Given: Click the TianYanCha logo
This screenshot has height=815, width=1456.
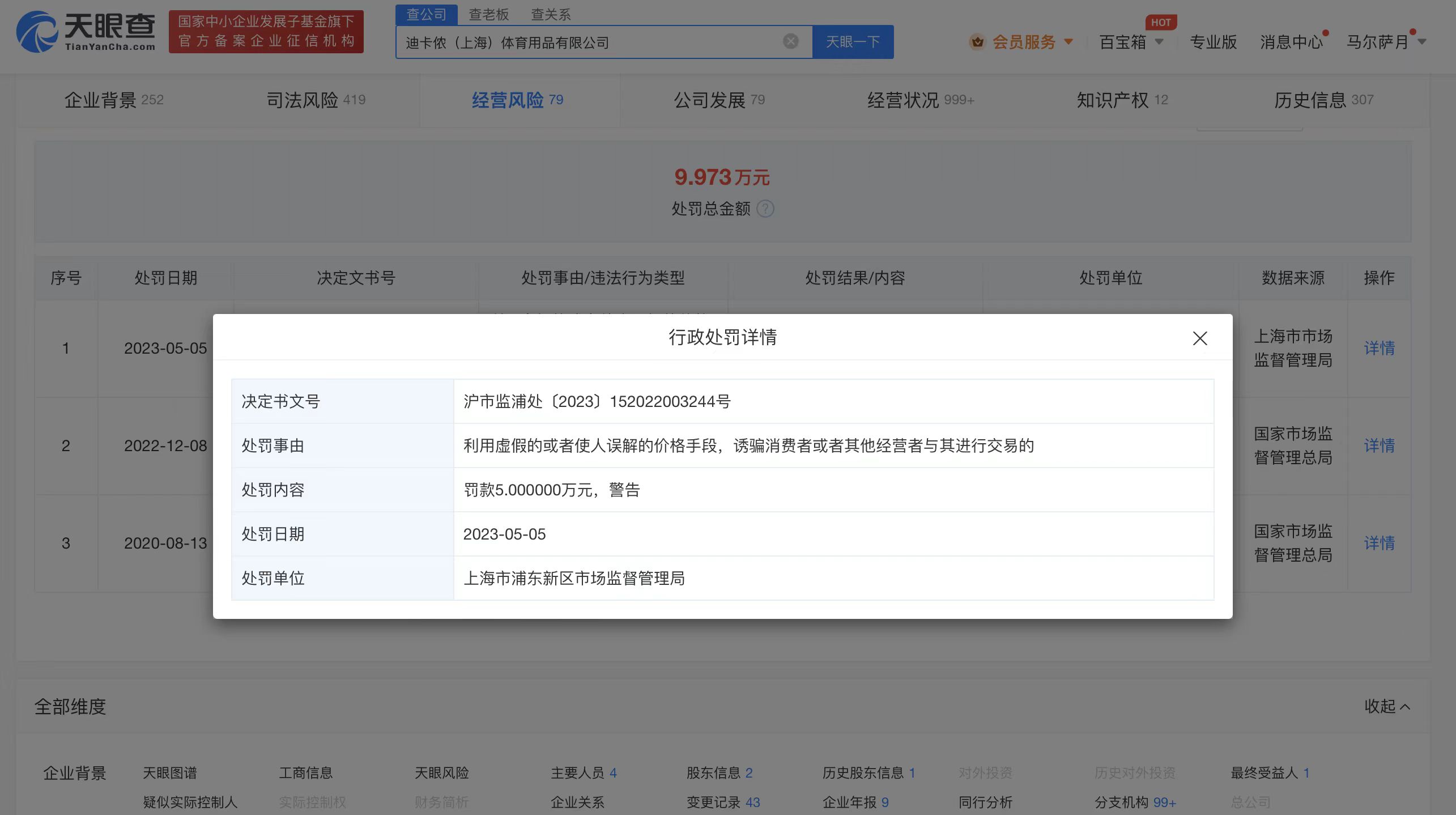Looking at the screenshot, I should (86, 32).
